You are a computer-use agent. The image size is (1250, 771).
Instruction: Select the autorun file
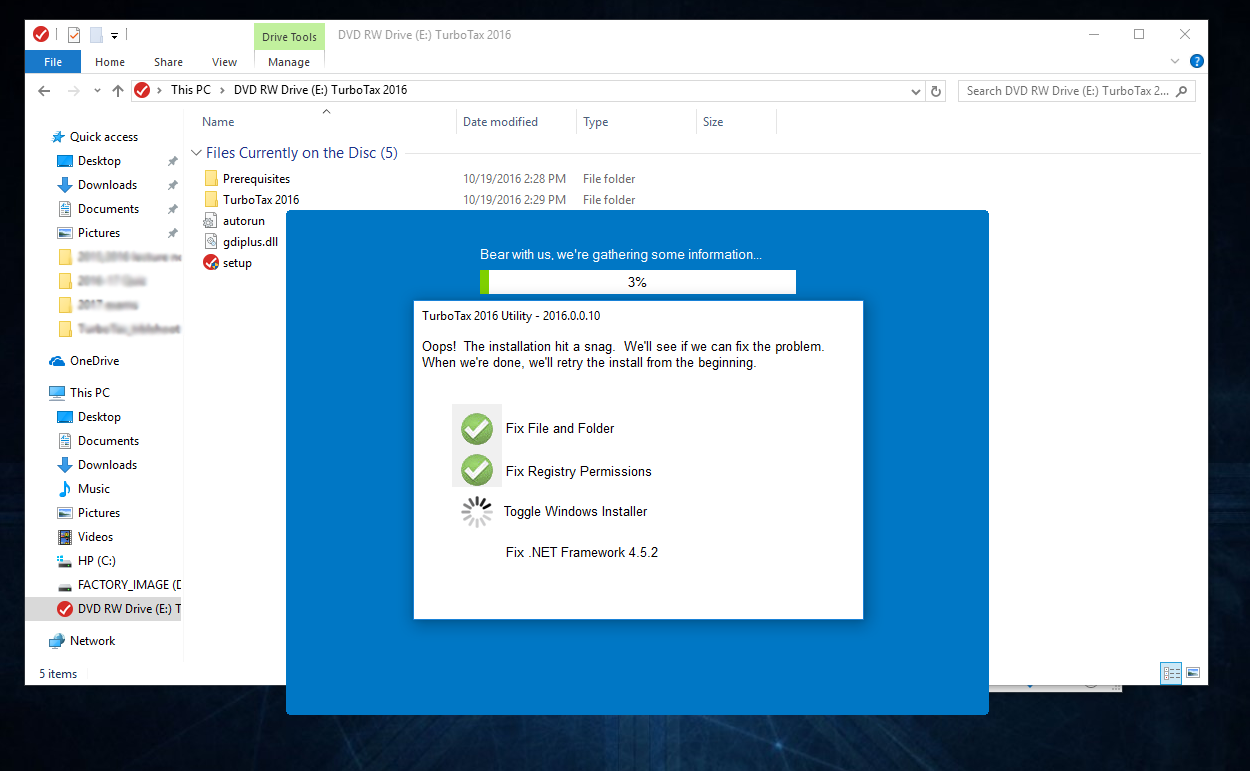tap(243, 221)
